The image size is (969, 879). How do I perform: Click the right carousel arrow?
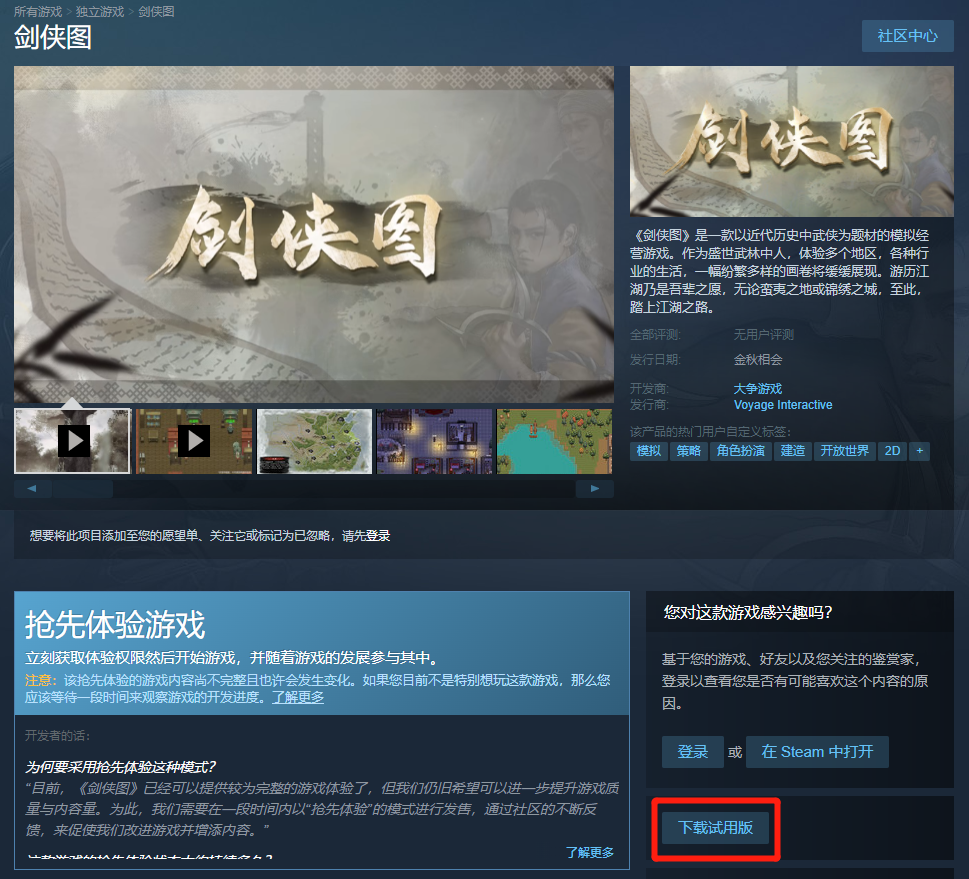click(594, 487)
